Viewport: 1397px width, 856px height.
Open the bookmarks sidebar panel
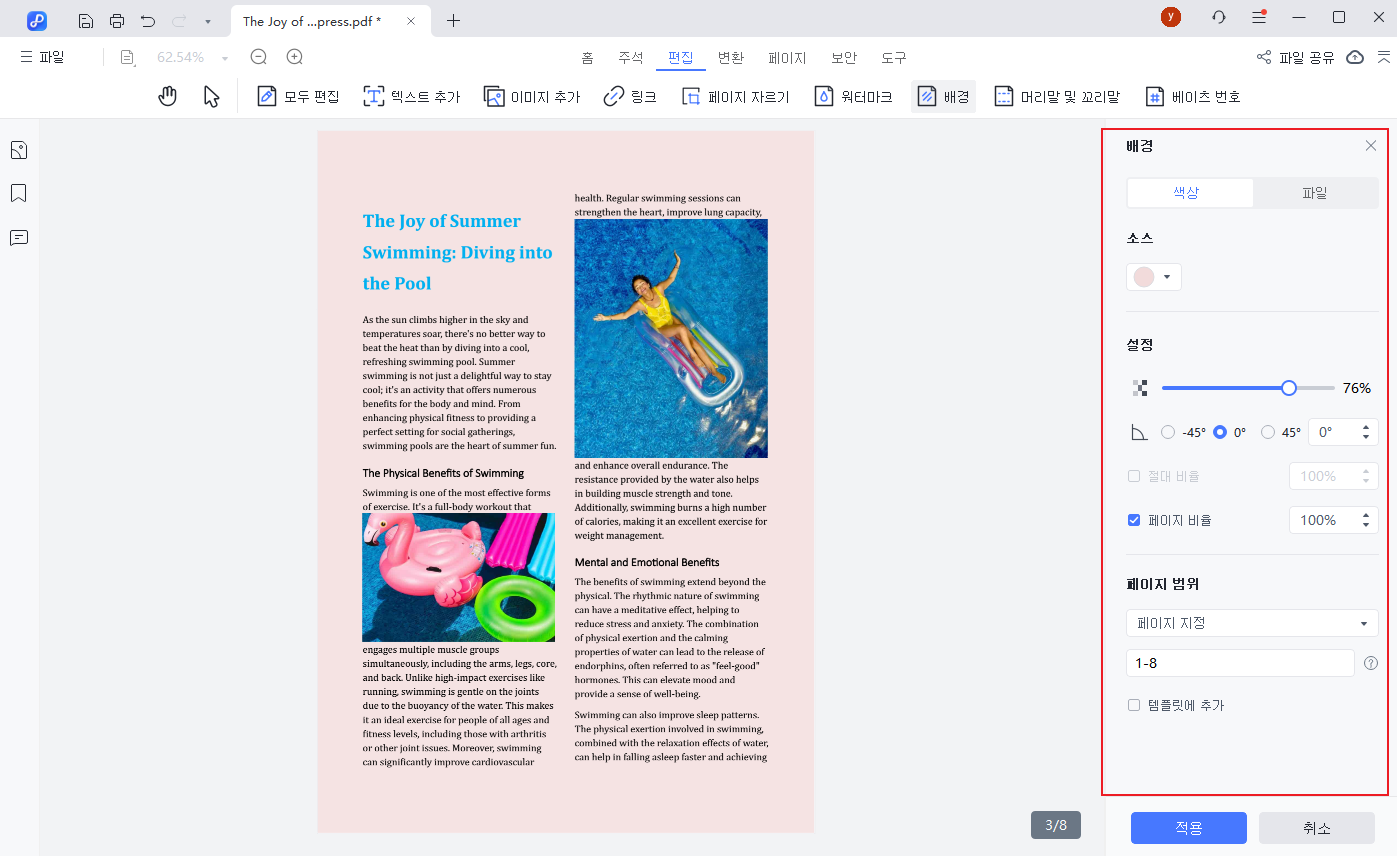(x=19, y=193)
